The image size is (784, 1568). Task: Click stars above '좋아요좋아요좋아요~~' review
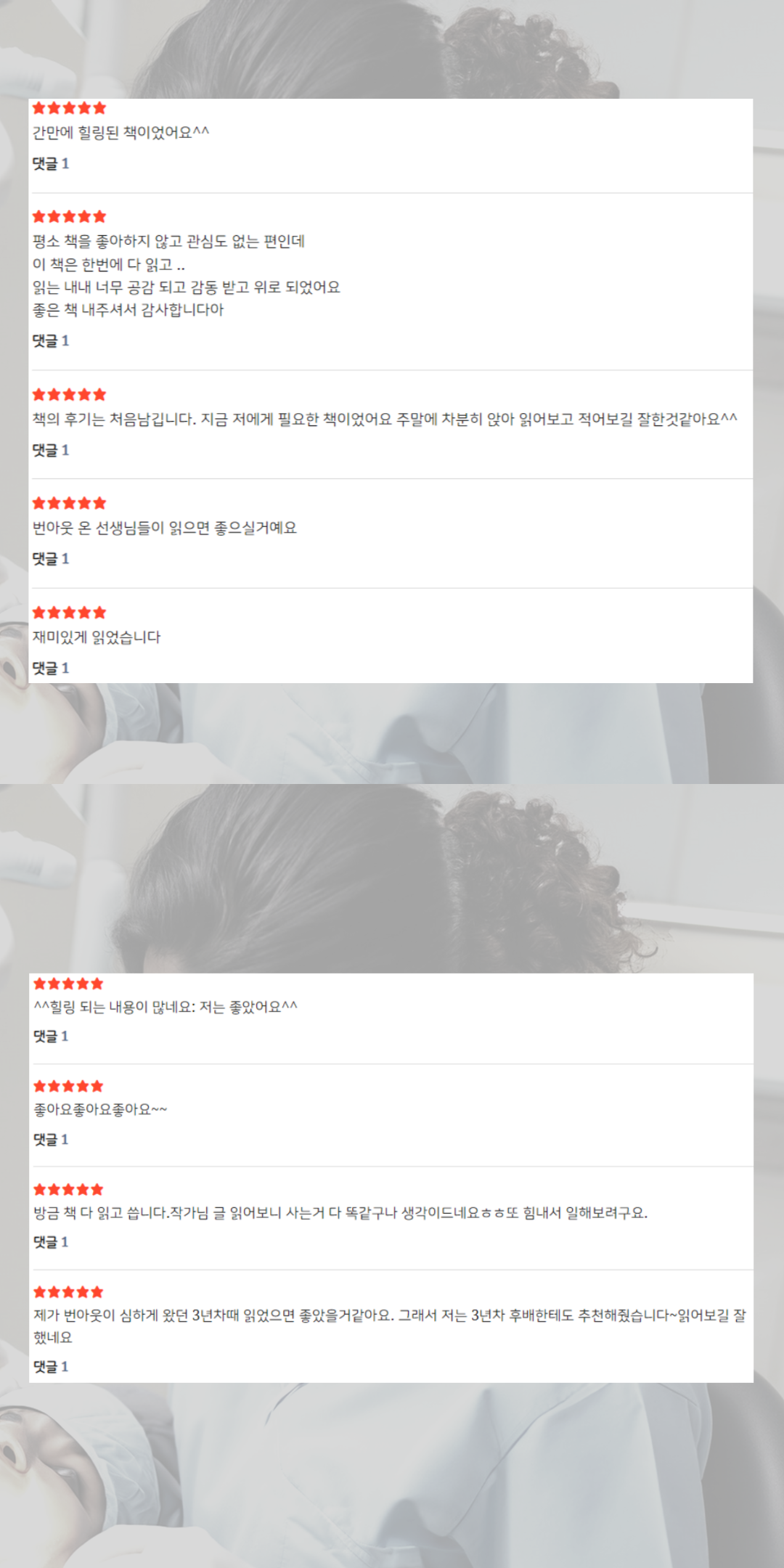click(68, 1086)
